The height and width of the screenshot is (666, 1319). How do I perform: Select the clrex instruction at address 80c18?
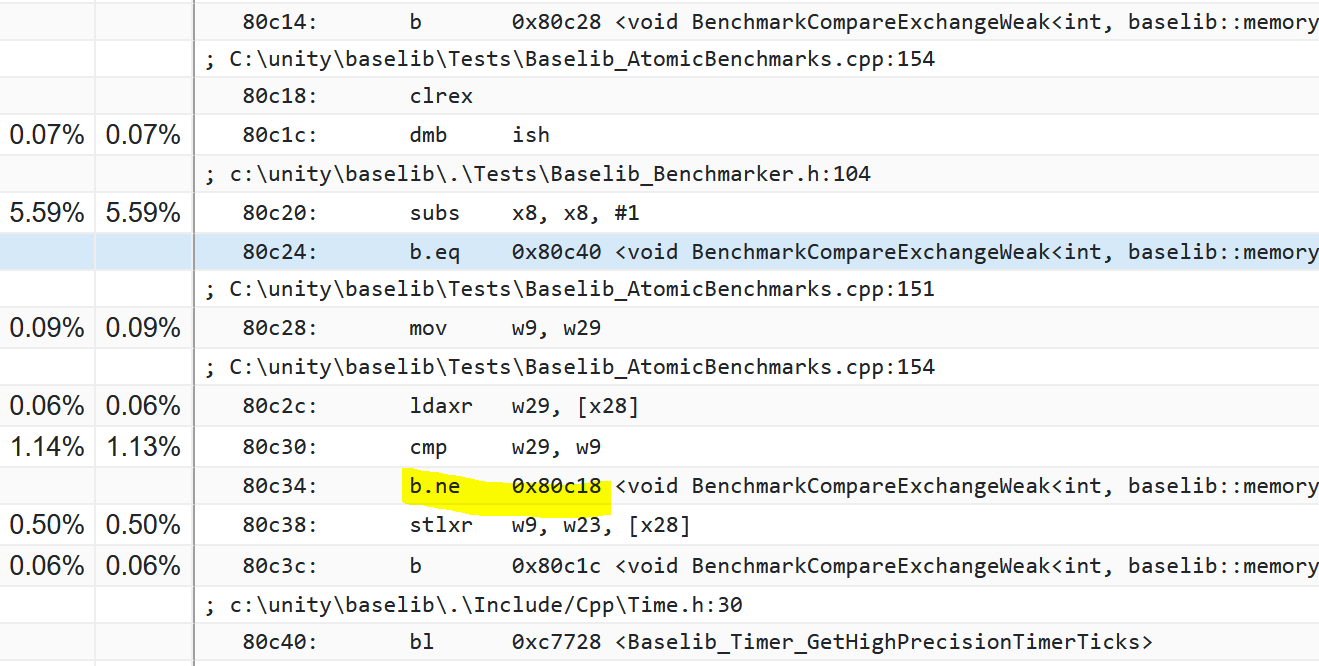[x=441, y=97]
